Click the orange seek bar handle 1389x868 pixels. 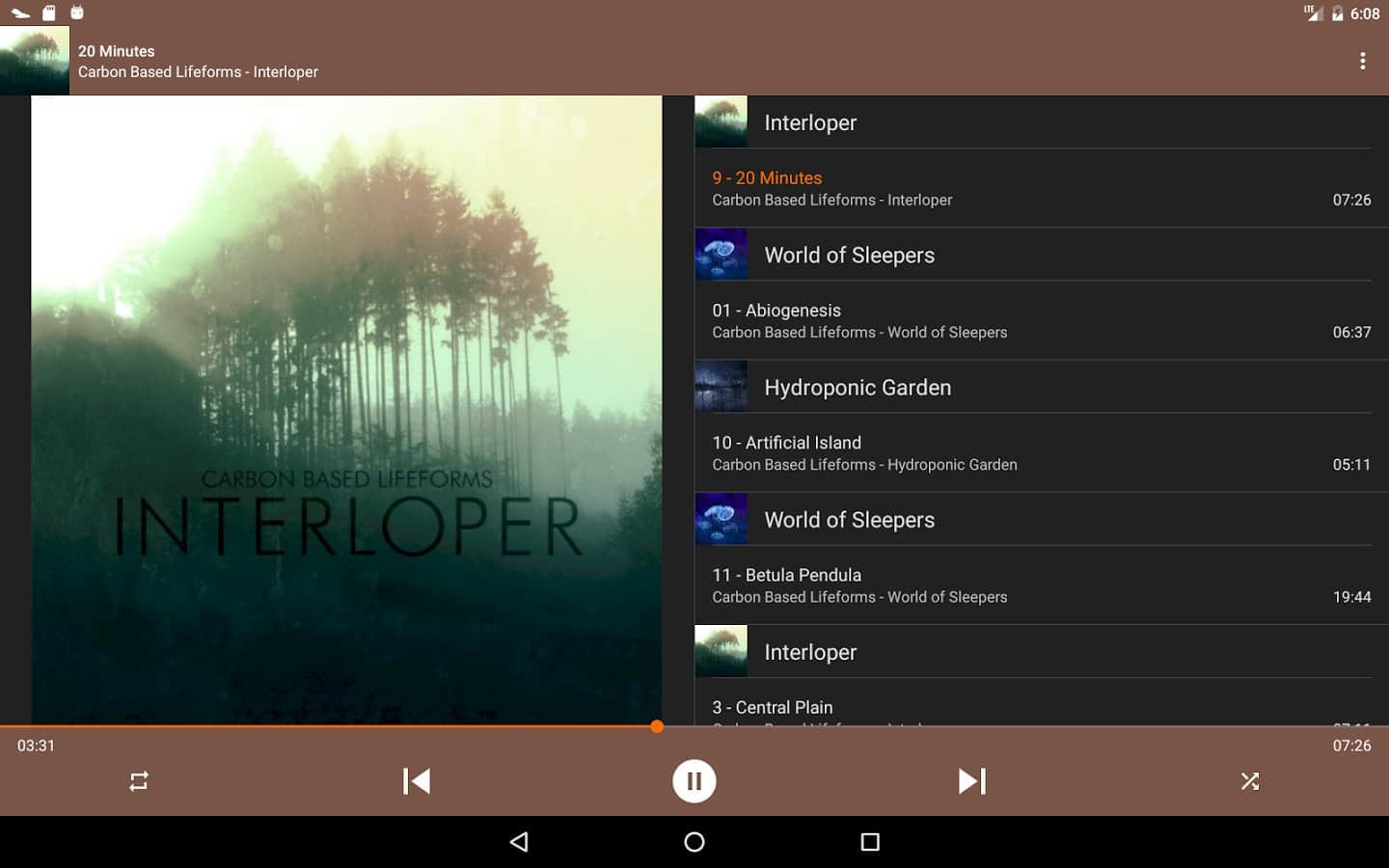(657, 726)
